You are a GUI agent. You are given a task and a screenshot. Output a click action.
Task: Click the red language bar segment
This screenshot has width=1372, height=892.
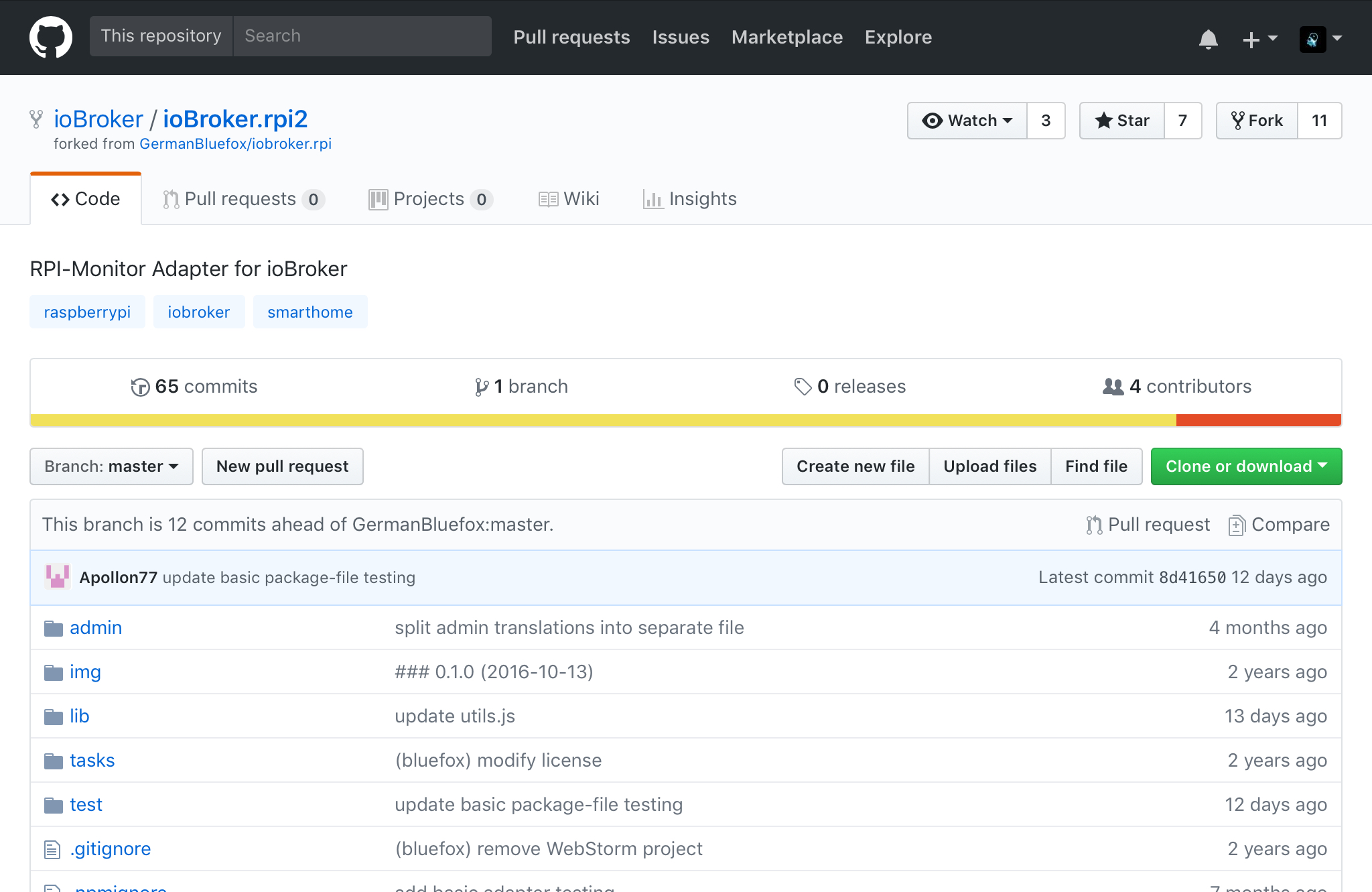(1259, 420)
